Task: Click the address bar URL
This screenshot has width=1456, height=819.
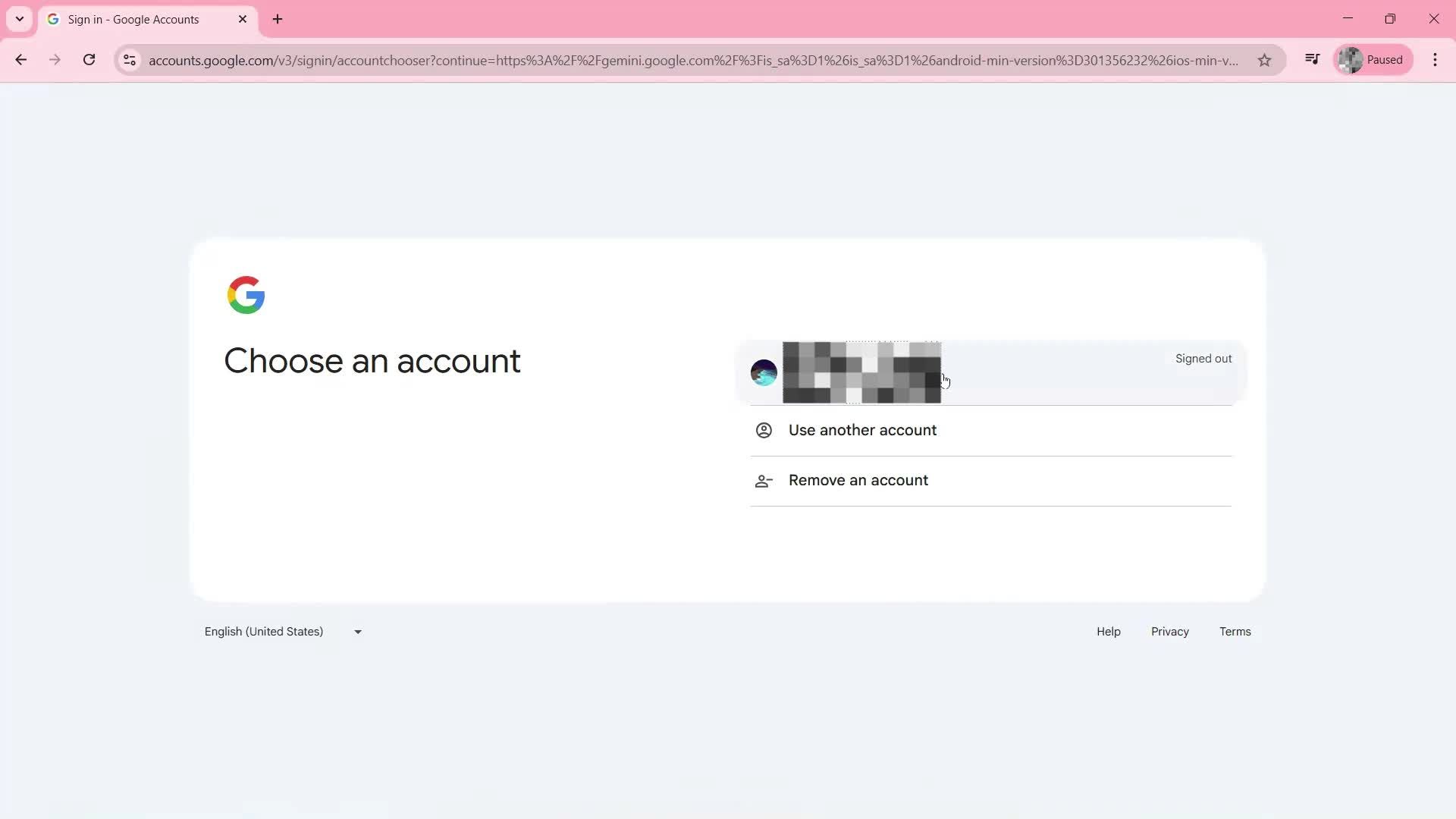Action: 682,61
